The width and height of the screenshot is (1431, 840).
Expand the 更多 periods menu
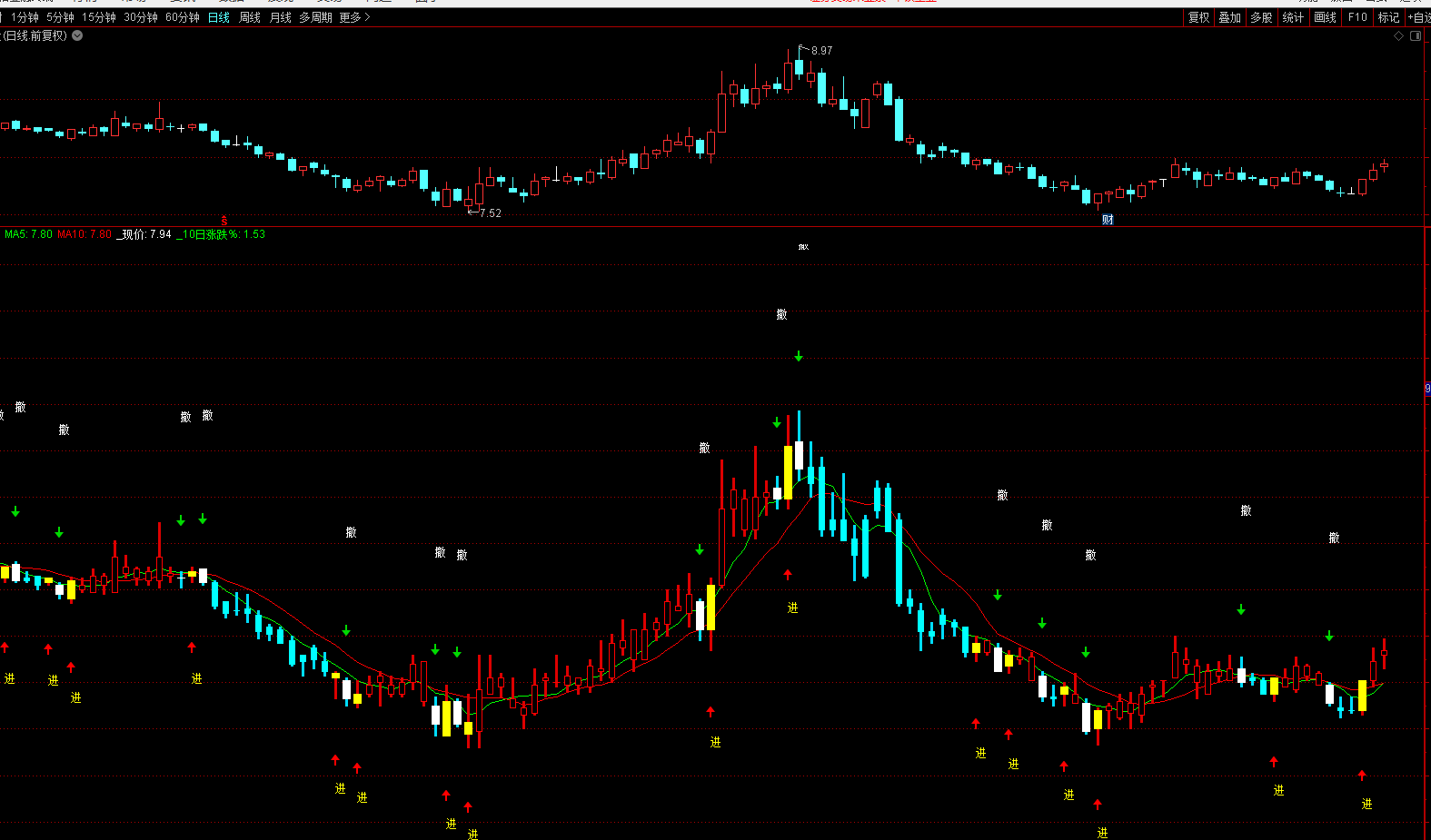click(354, 17)
